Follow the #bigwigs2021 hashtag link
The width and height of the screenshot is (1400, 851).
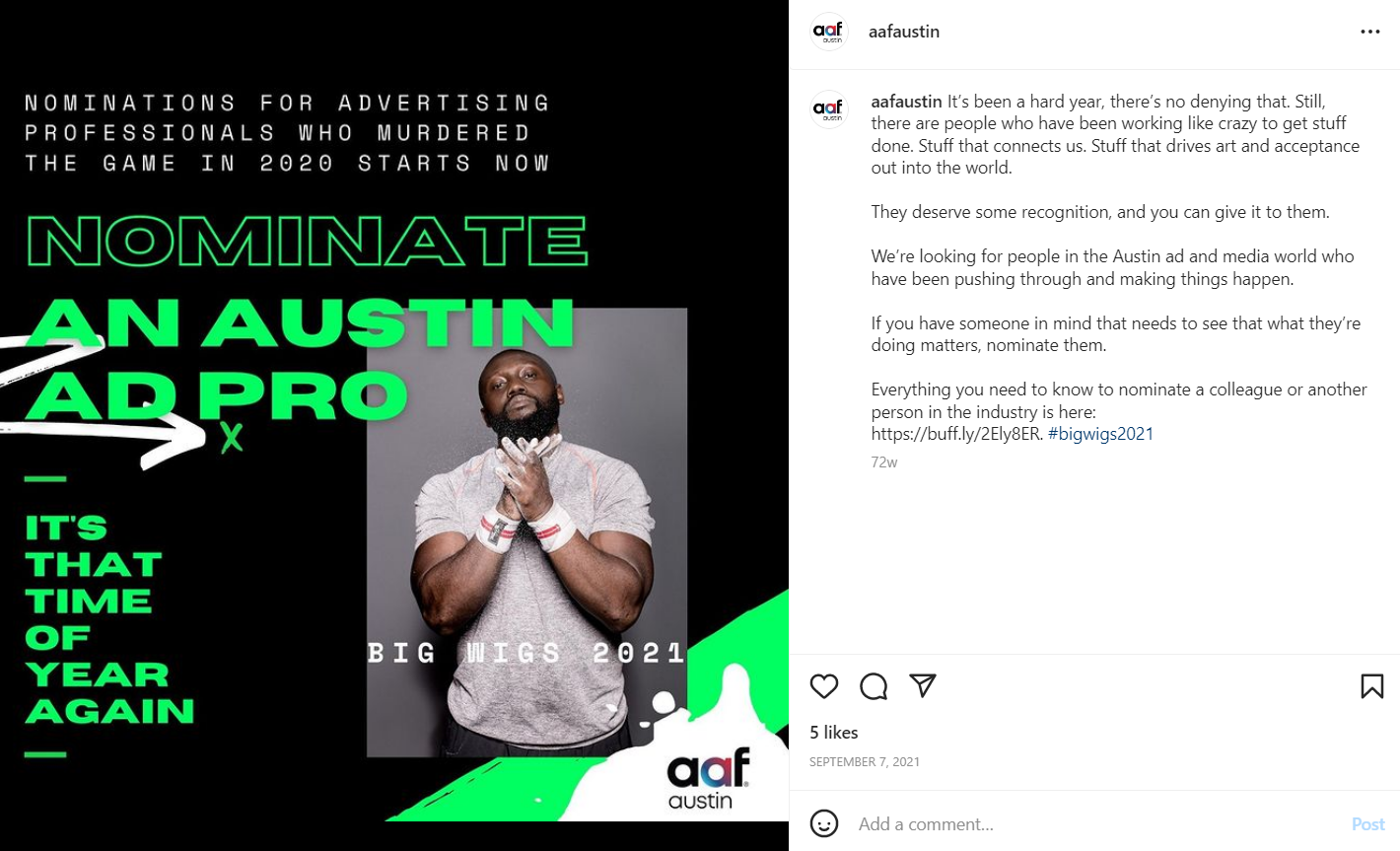pos(1100,434)
